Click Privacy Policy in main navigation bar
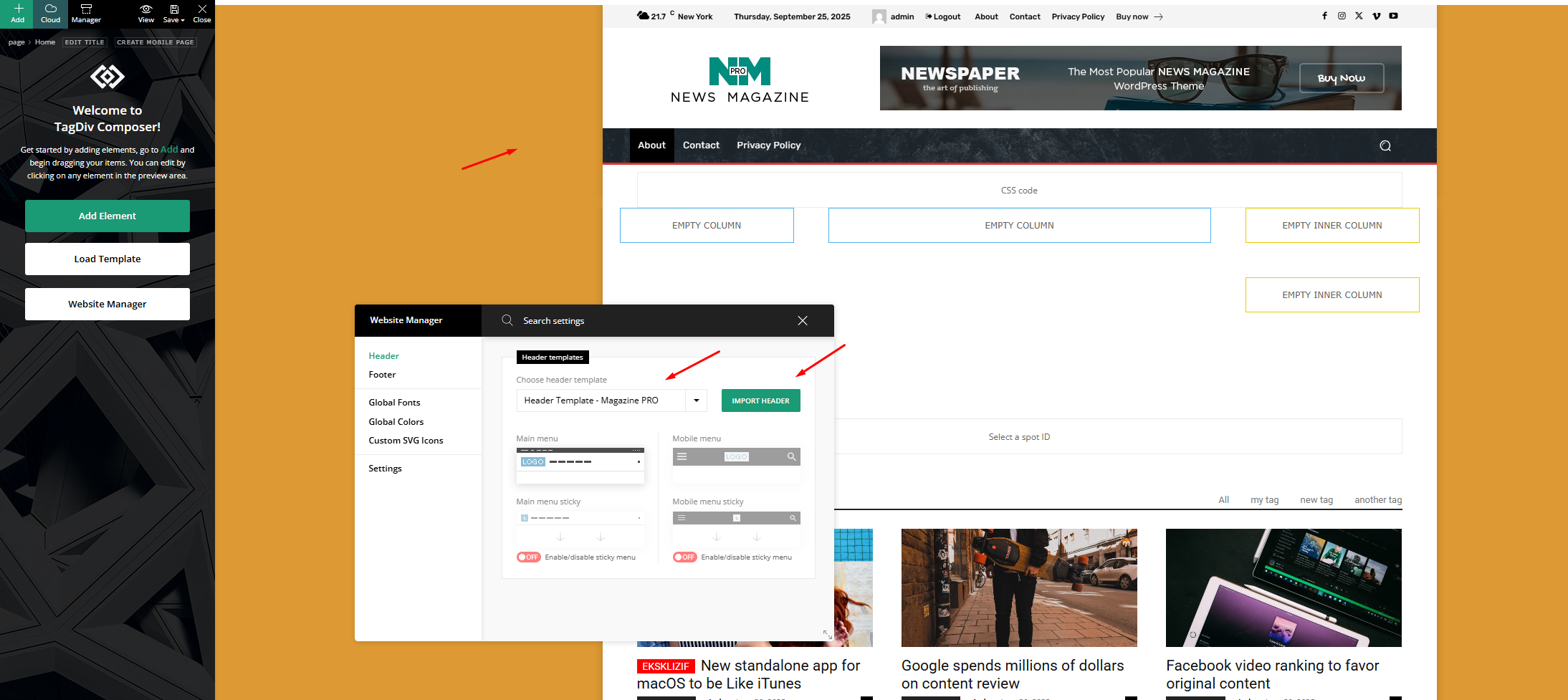 (x=769, y=145)
